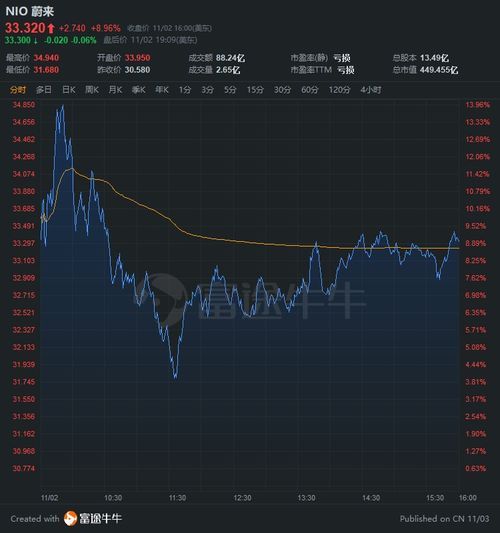
Task: Open the 日K daily candlestick tab
Action: [x=69, y=90]
